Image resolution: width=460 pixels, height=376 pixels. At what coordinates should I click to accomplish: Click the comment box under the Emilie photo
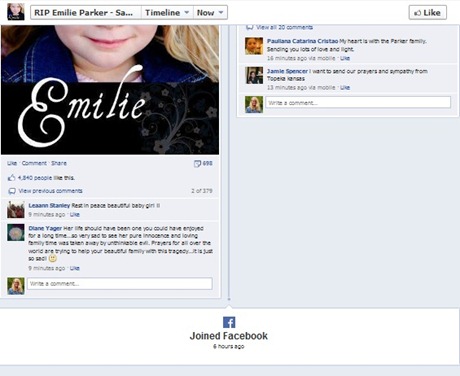120,284
